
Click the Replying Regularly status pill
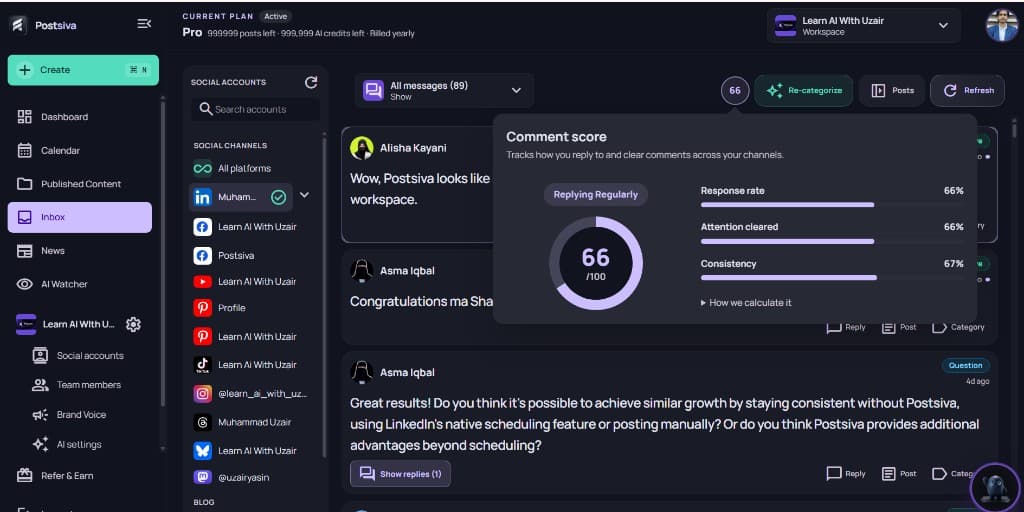[596, 195]
